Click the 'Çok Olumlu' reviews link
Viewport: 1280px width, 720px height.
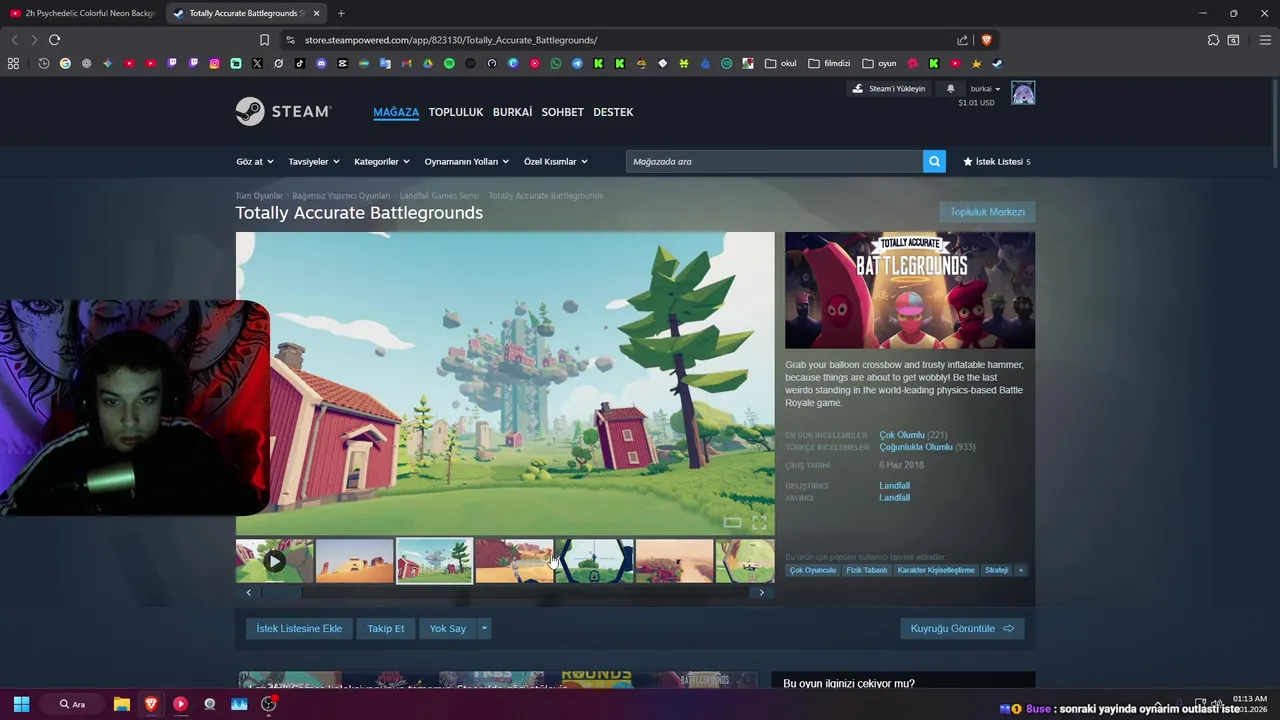[x=902, y=435]
